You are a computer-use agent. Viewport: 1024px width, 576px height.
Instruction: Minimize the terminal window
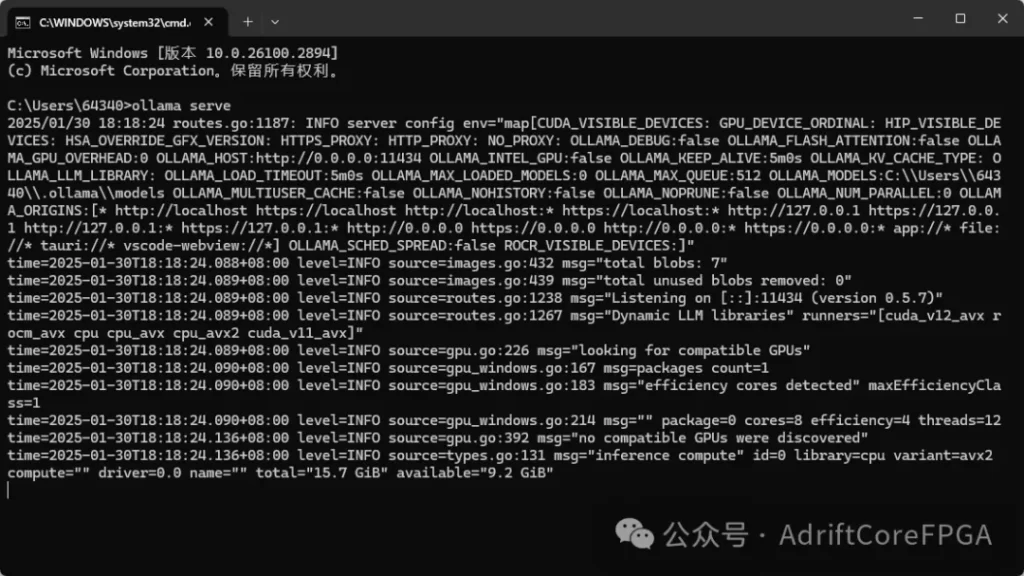[x=918, y=18]
